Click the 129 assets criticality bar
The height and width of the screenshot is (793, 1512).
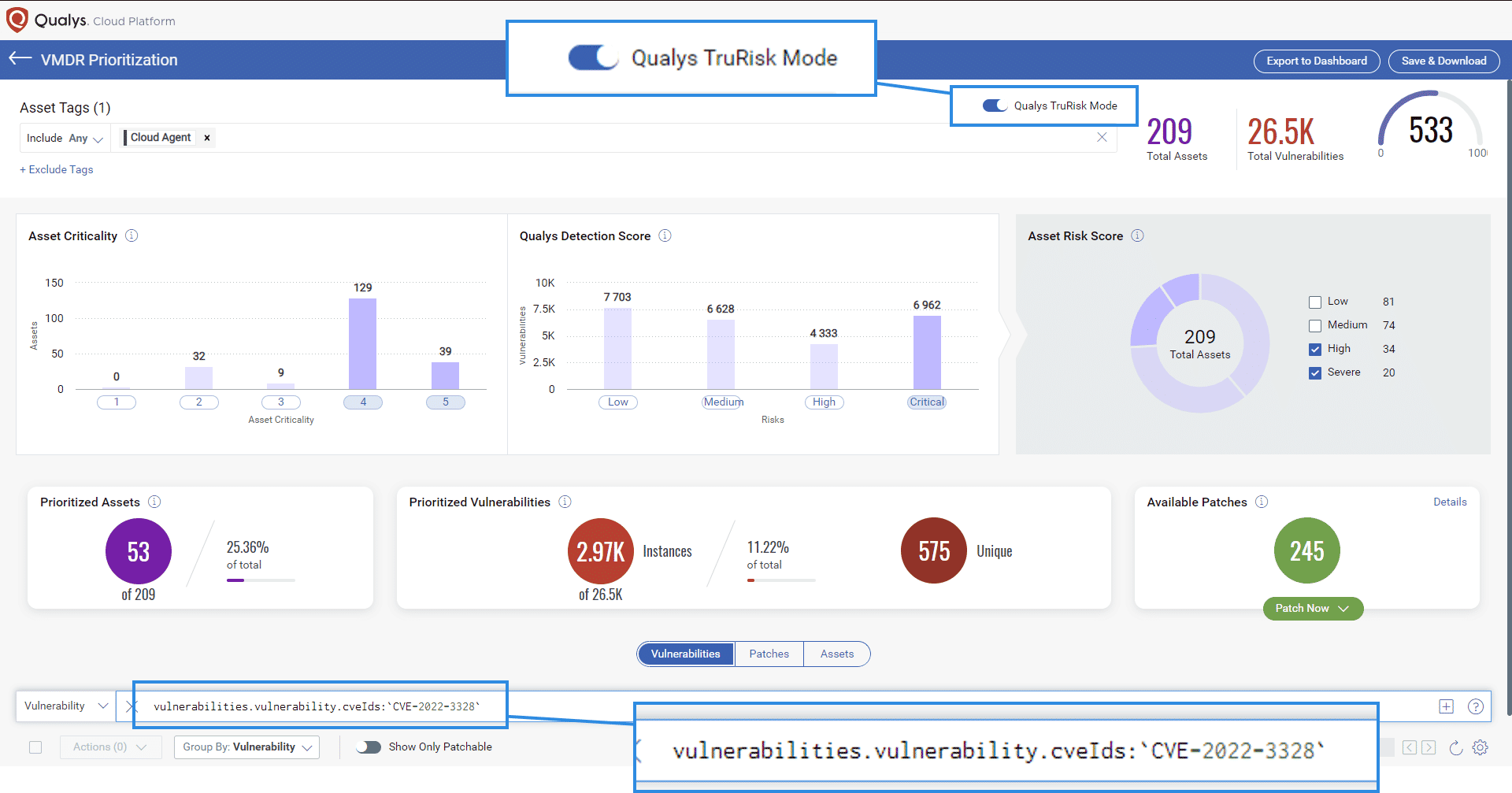(x=362, y=343)
